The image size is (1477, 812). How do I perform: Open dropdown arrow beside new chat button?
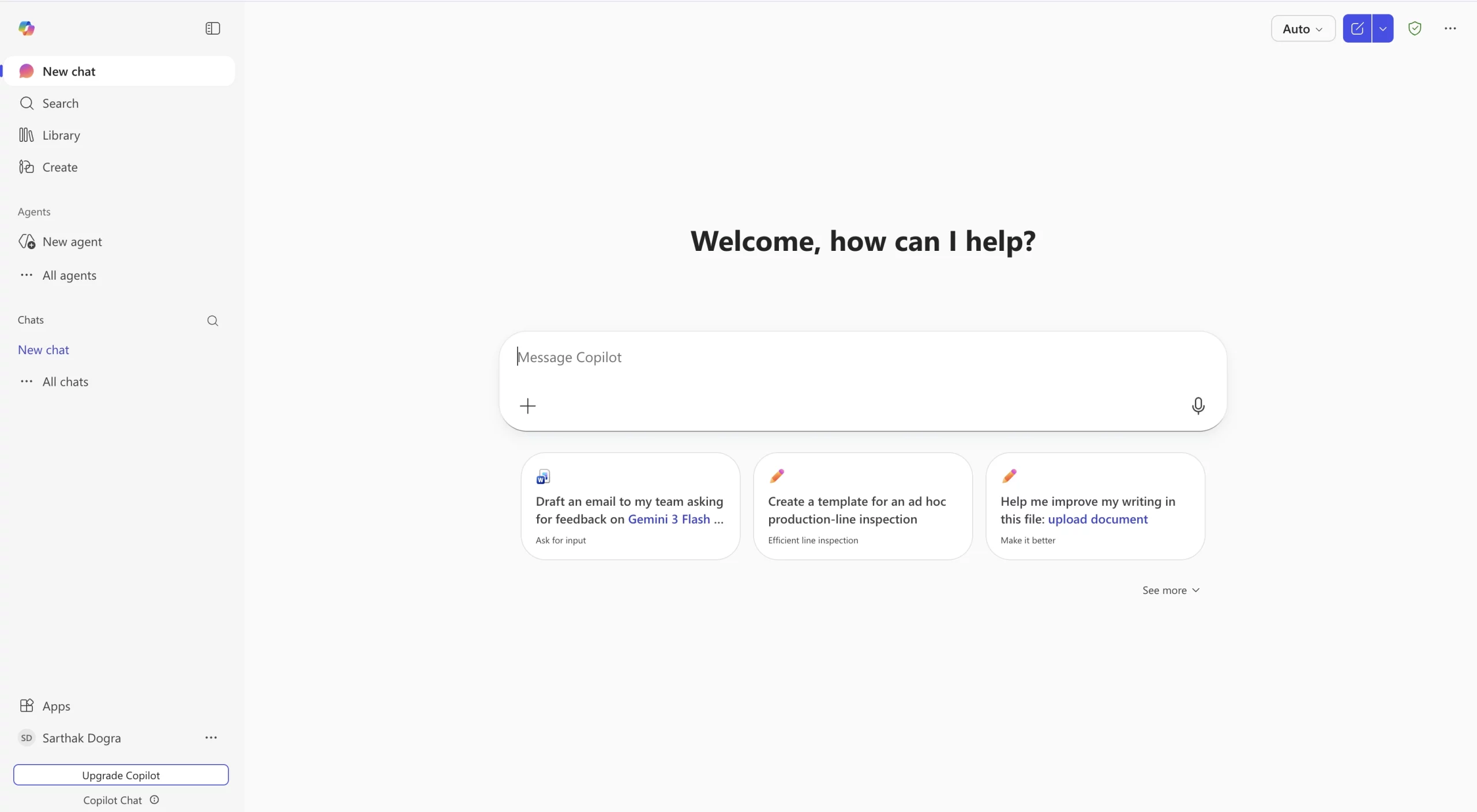pos(1383,28)
